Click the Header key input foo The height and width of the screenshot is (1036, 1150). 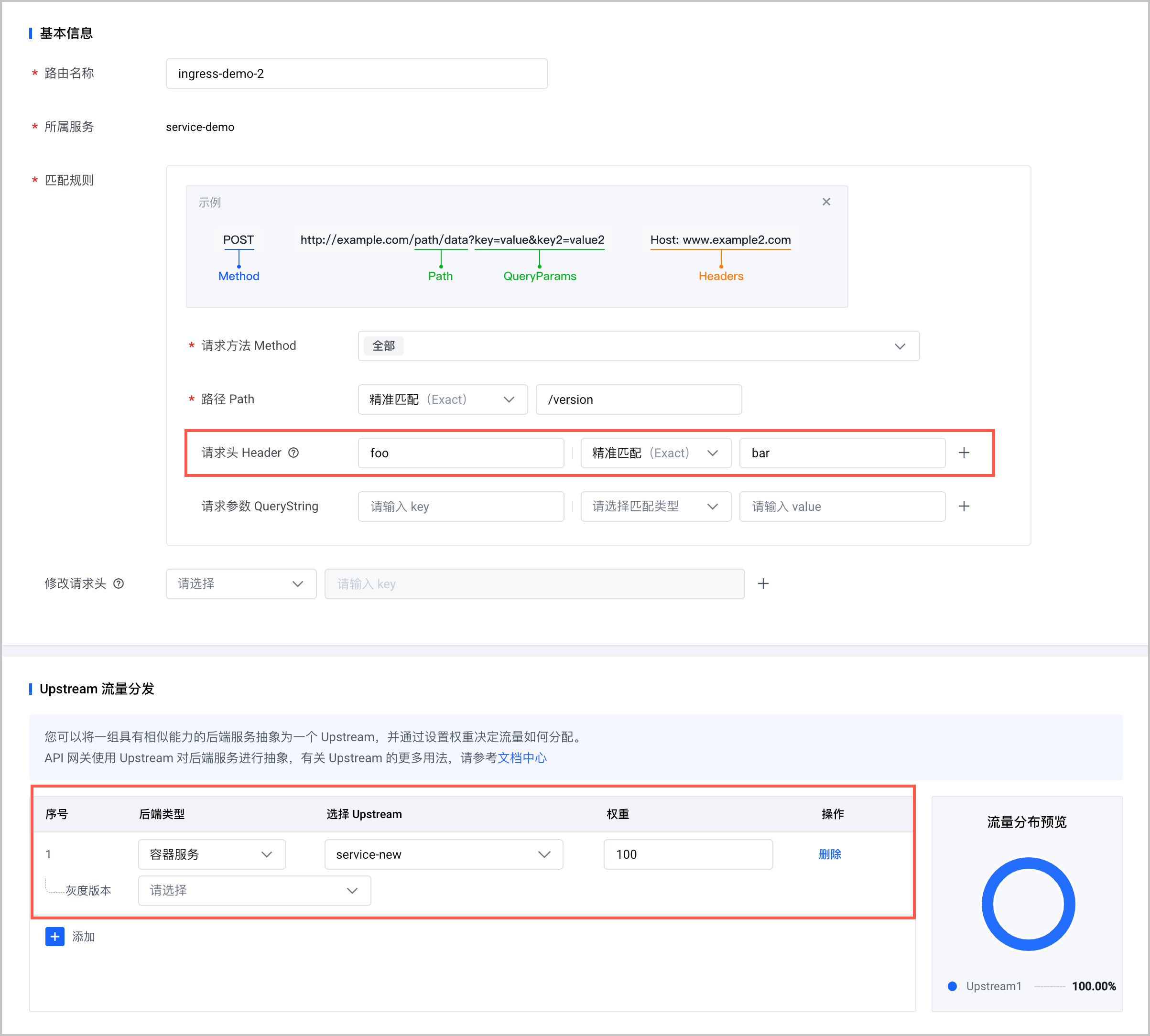[x=461, y=453]
